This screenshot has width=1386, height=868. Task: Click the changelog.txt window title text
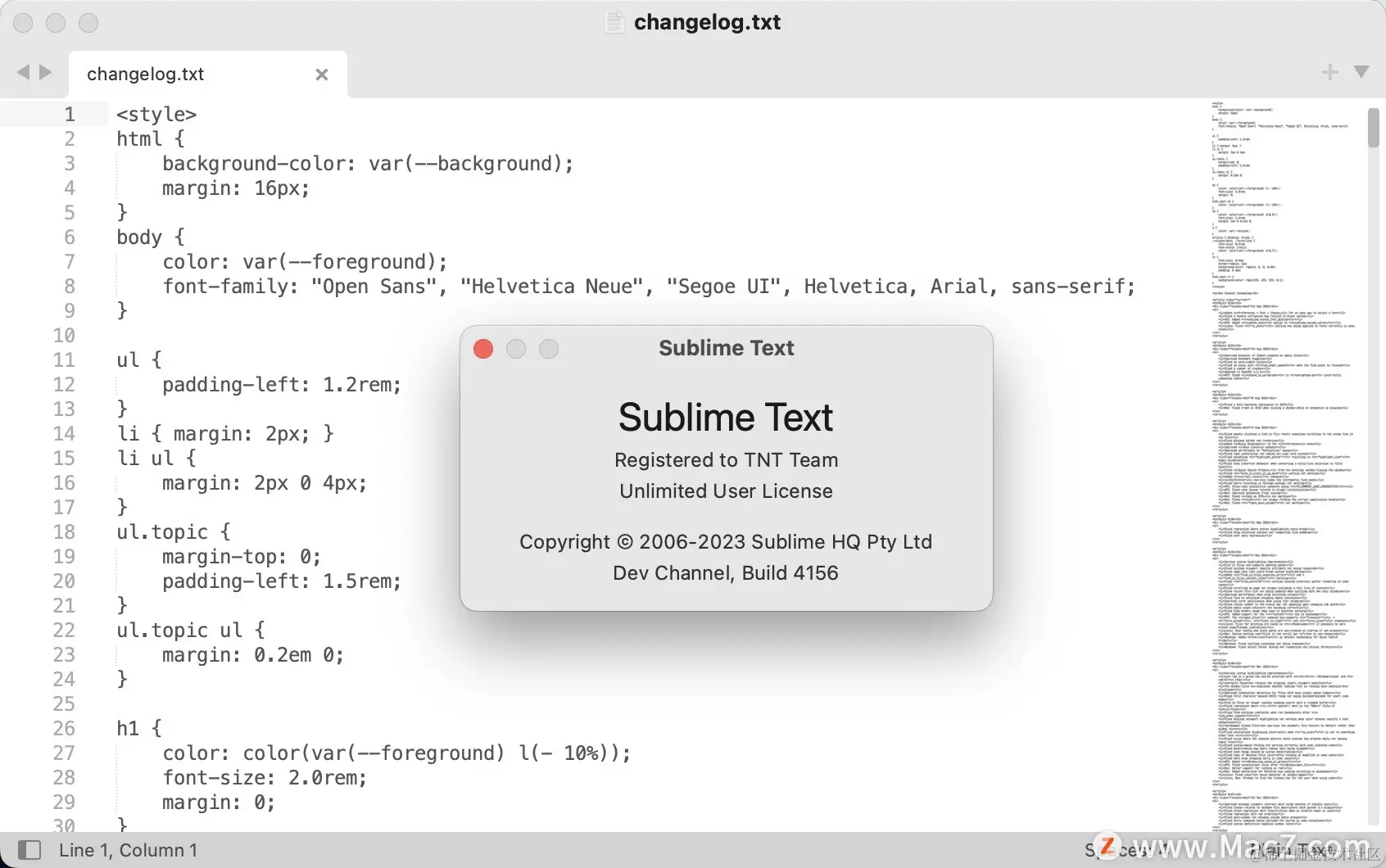708,22
